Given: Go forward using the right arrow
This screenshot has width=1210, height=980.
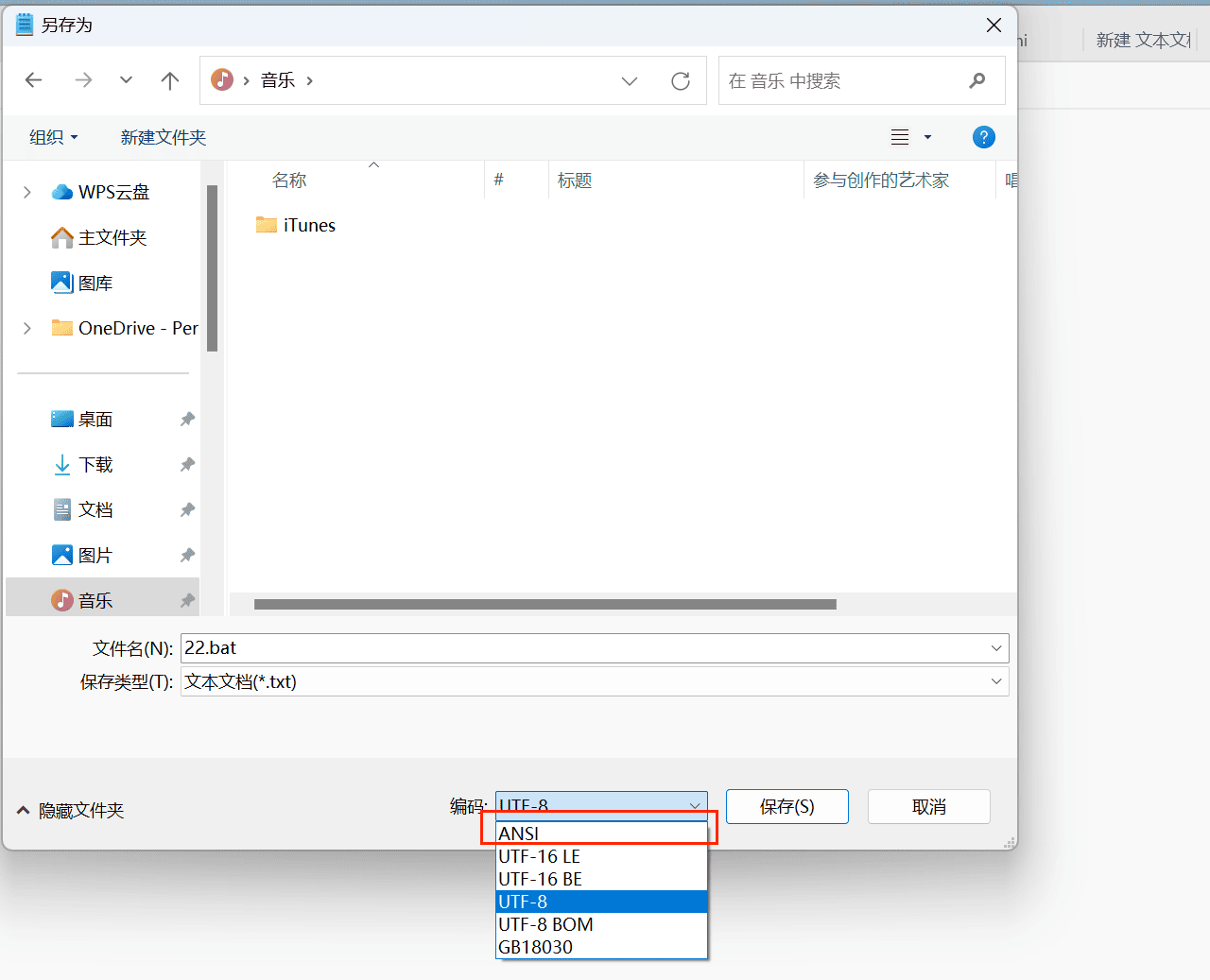Looking at the screenshot, I should [83, 80].
